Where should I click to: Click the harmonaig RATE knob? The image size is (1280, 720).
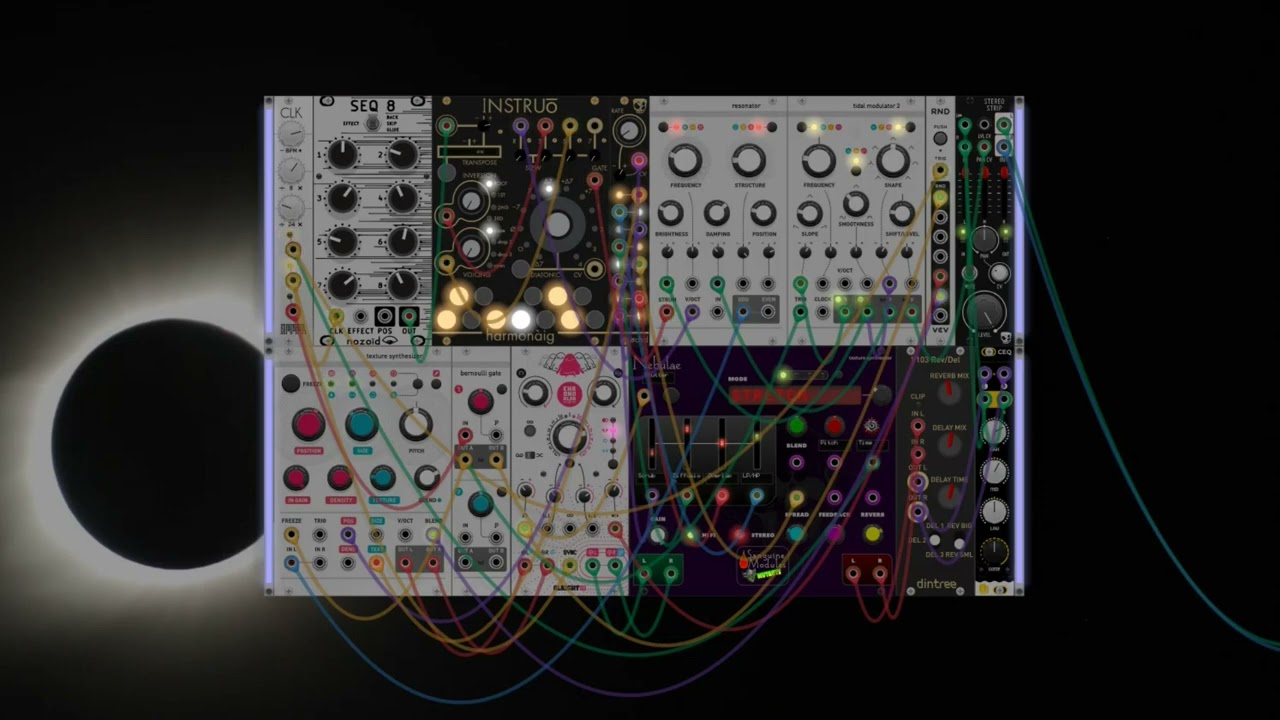(x=628, y=130)
